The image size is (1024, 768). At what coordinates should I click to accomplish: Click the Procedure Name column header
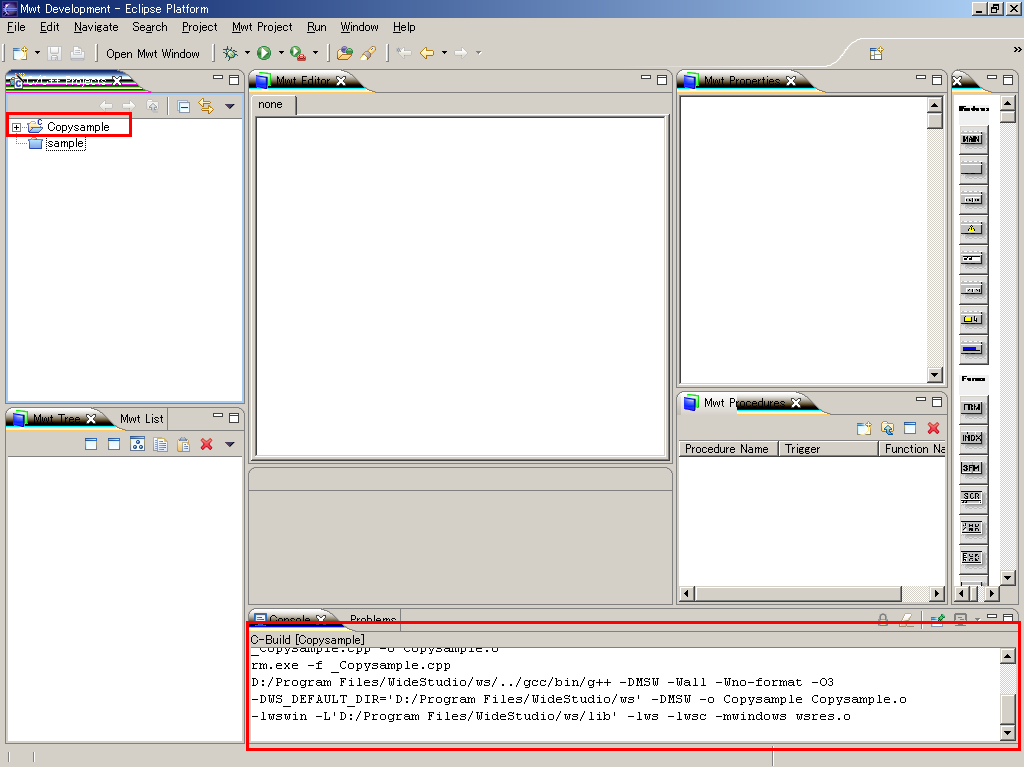coord(727,449)
